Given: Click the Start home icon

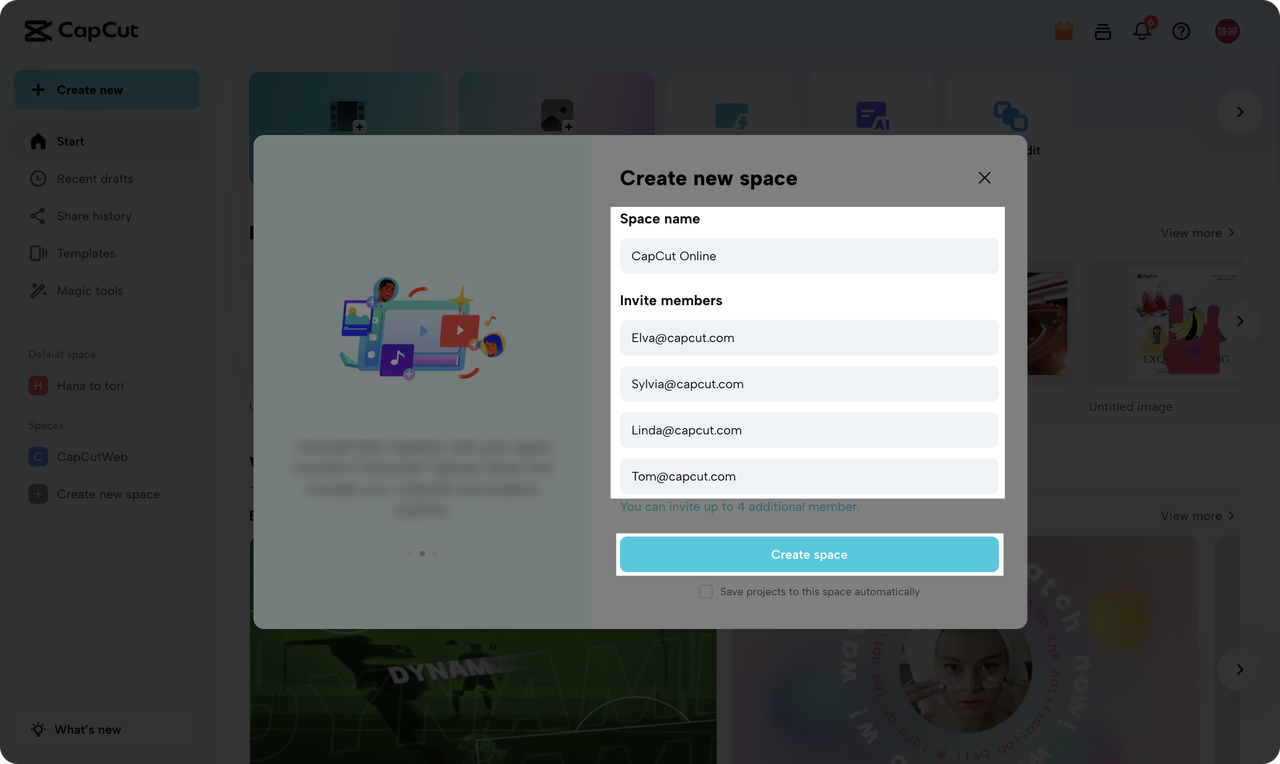Looking at the screenshot, I should pos(38,142).
